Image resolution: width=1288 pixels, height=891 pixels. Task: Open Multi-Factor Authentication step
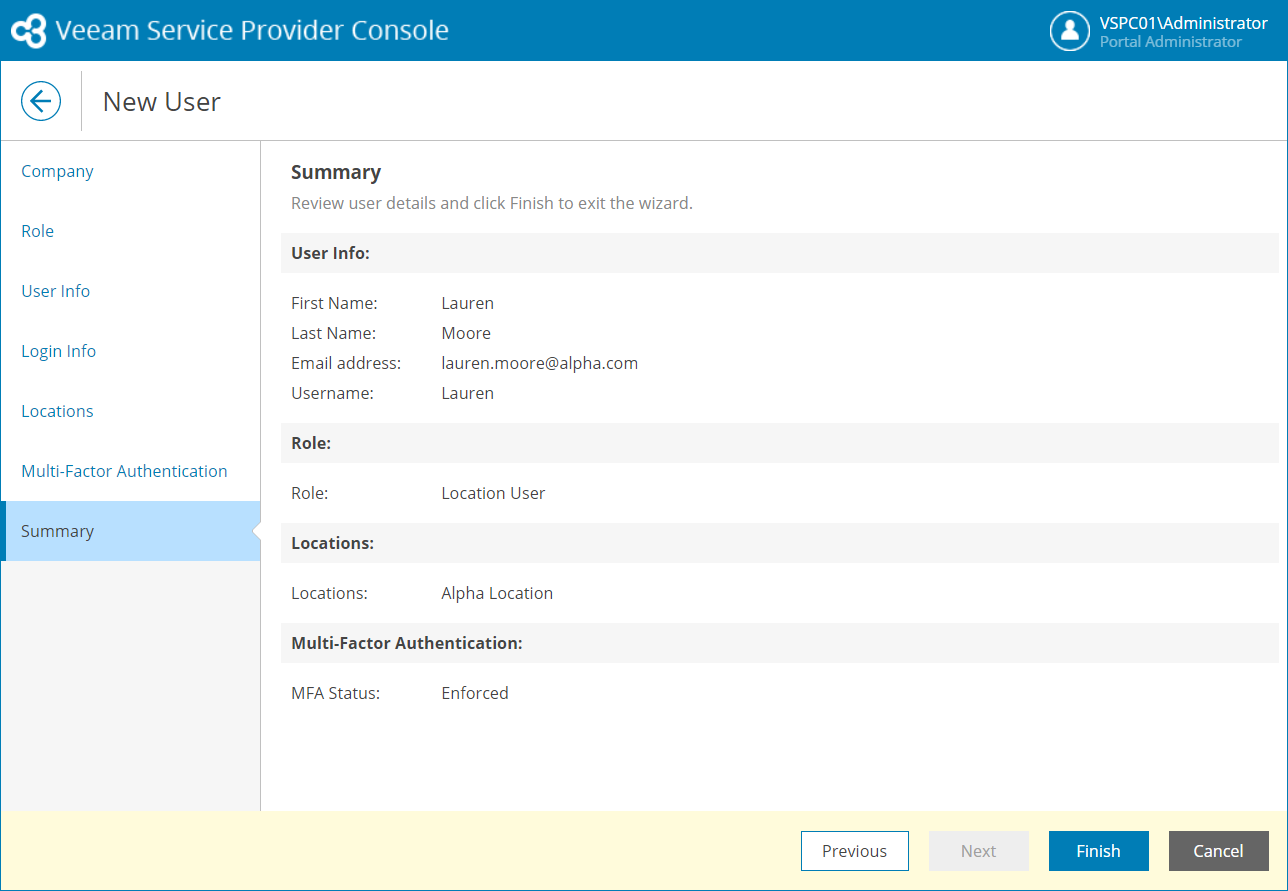(124, 471)
